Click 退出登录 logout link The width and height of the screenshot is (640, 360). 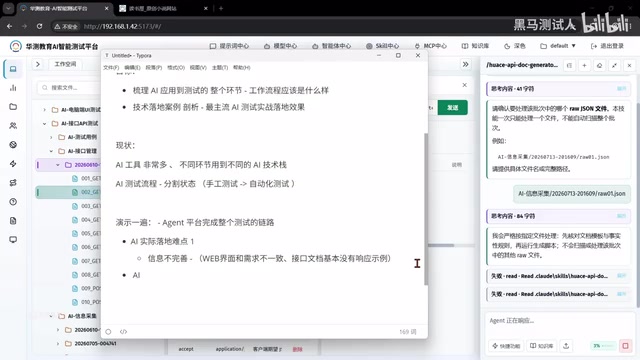coord(607,46)
